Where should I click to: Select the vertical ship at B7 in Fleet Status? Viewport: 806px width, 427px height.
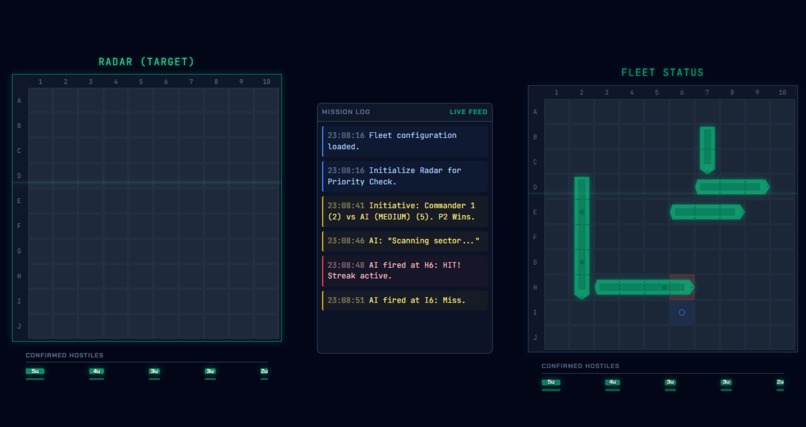[707, 150]
